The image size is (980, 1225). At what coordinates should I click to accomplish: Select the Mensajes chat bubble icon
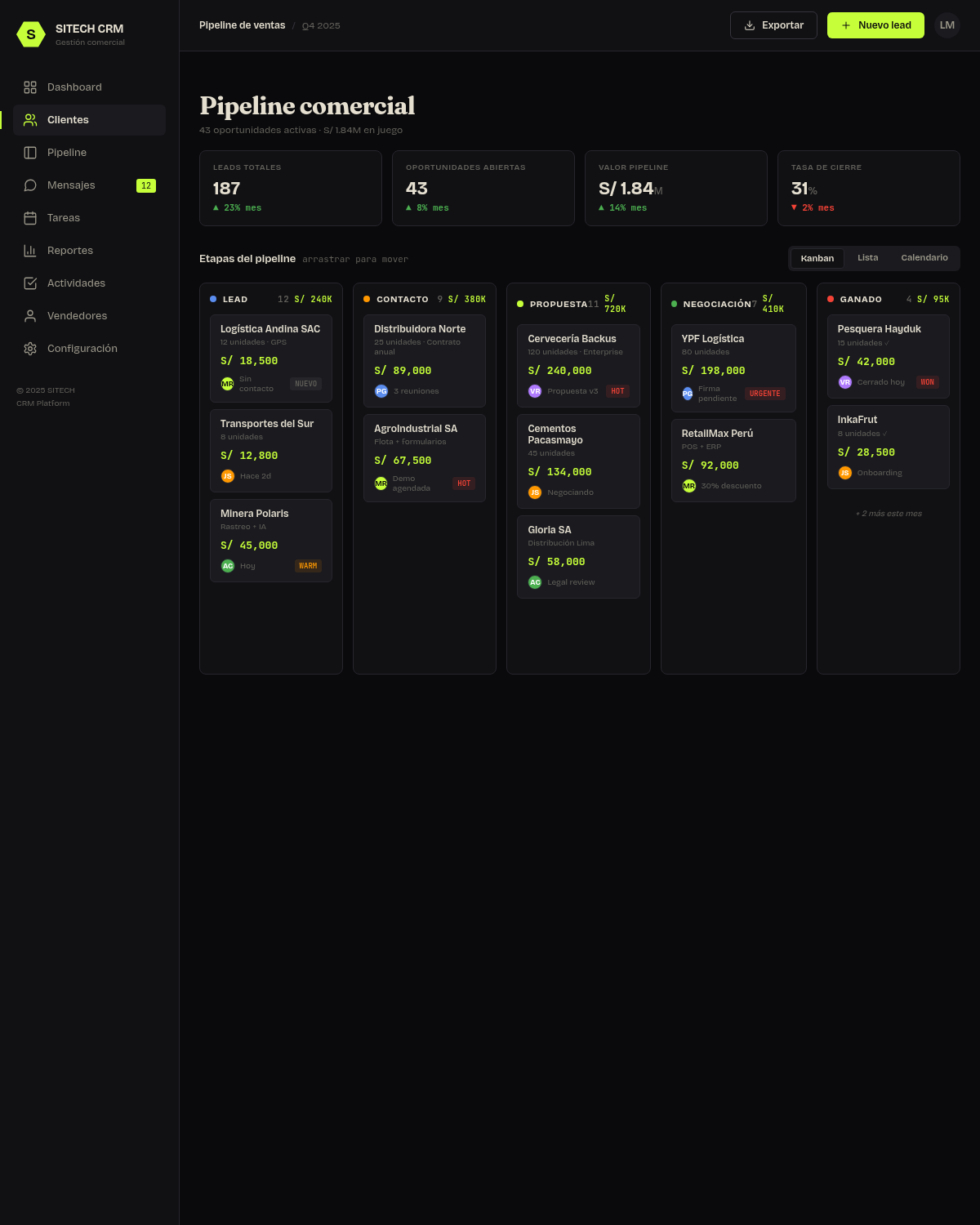30,185
